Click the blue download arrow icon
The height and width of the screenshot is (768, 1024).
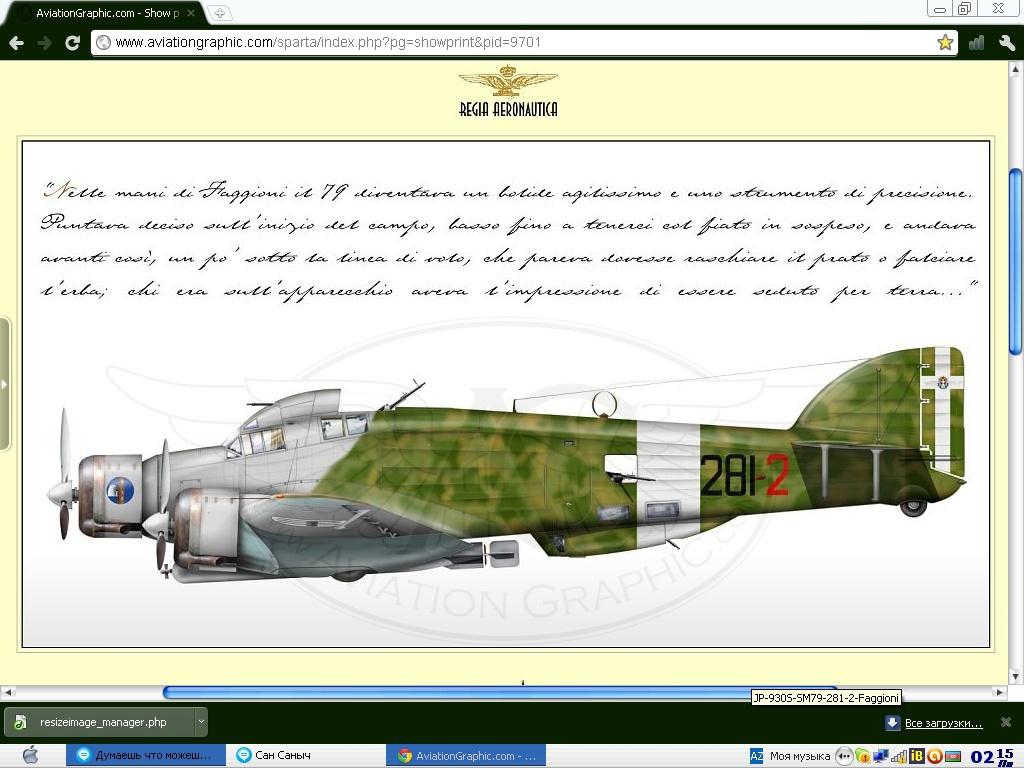[892, 722]
